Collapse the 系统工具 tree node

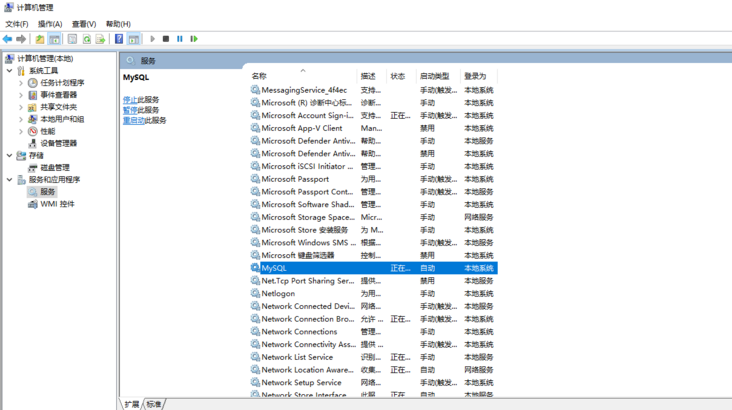coord(10,71)
